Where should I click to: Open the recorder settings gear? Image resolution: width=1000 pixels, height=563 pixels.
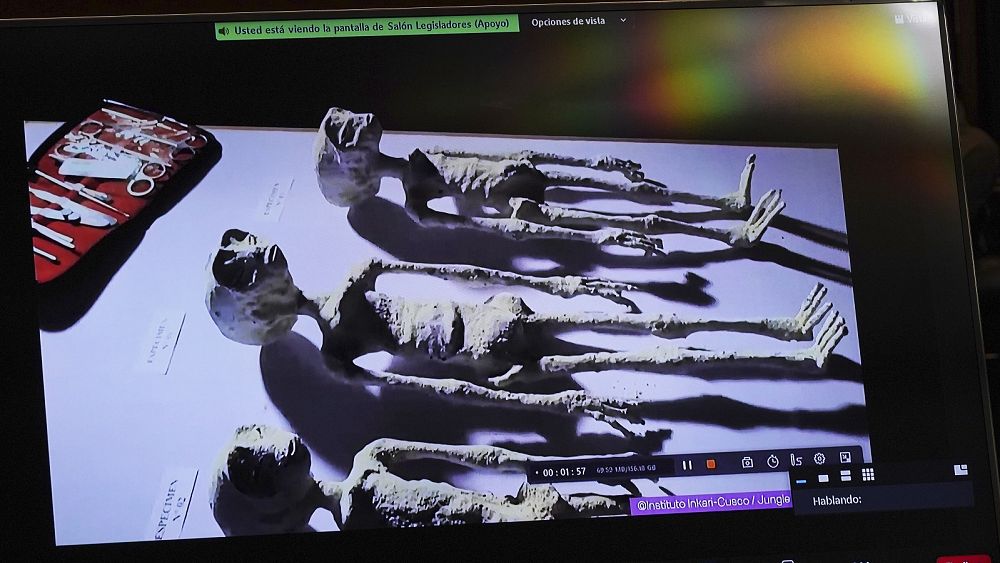pyautogui.click(x=820, y=459)
